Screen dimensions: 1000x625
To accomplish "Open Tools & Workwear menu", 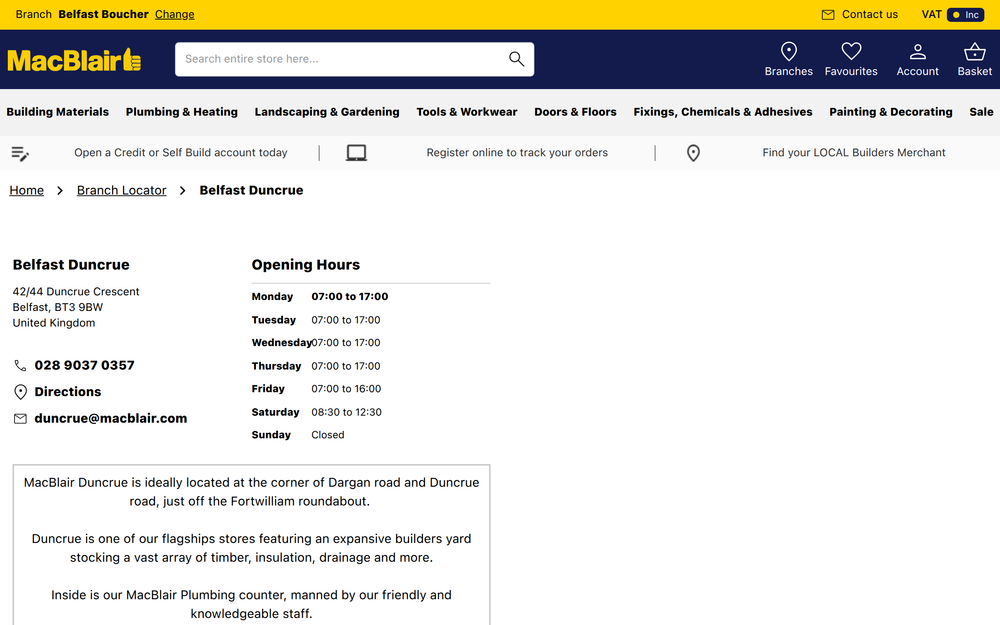I will click(466, 112).
